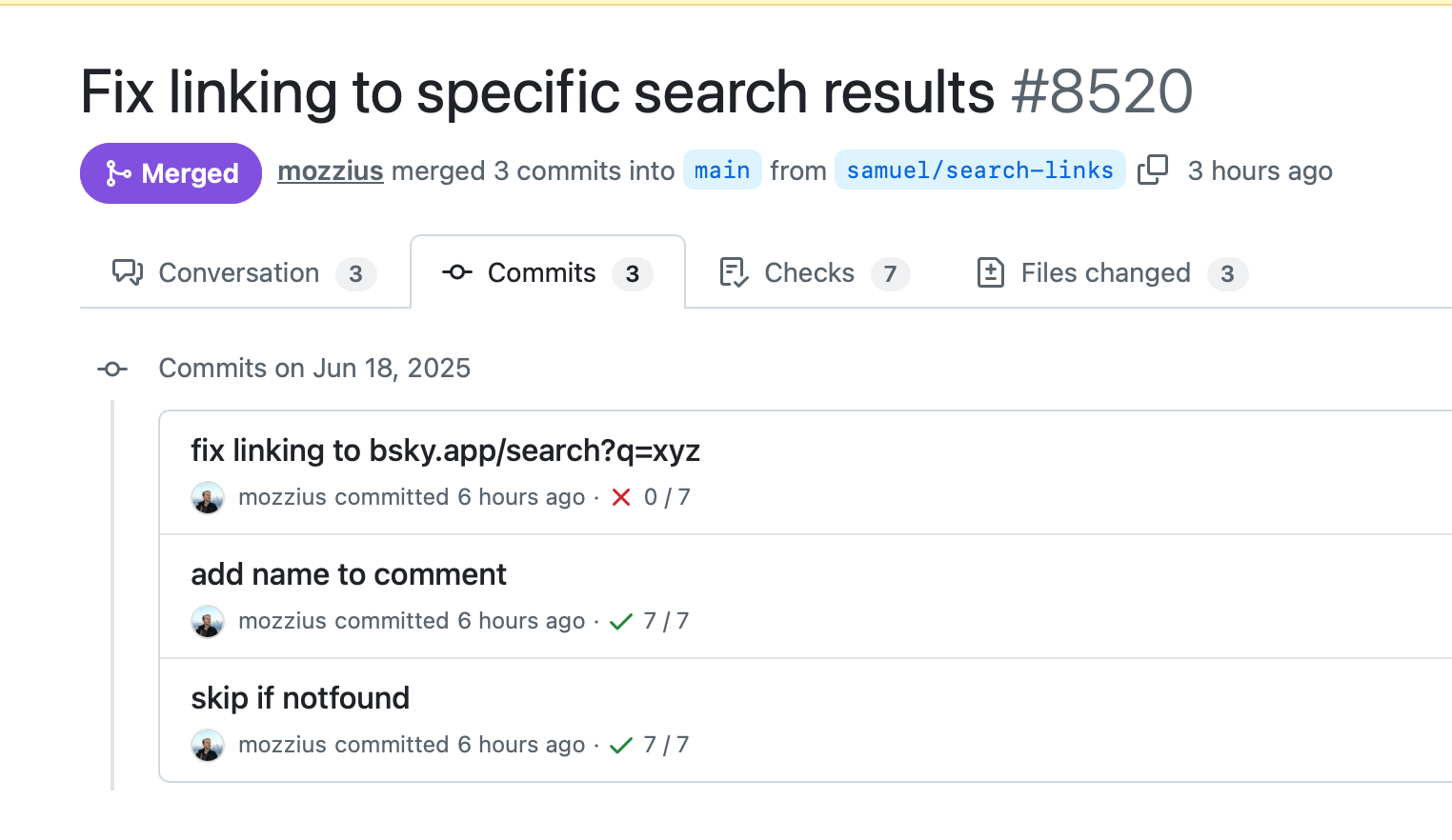Click mozzius avatar on first commit
Screen dimensions: 1452x840
(208, 497)
